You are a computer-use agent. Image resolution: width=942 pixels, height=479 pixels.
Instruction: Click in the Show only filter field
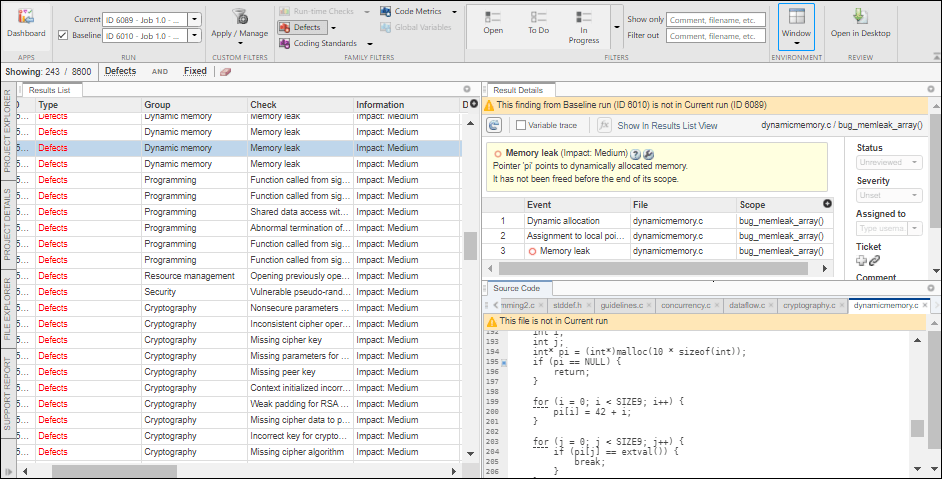[715, 19]
